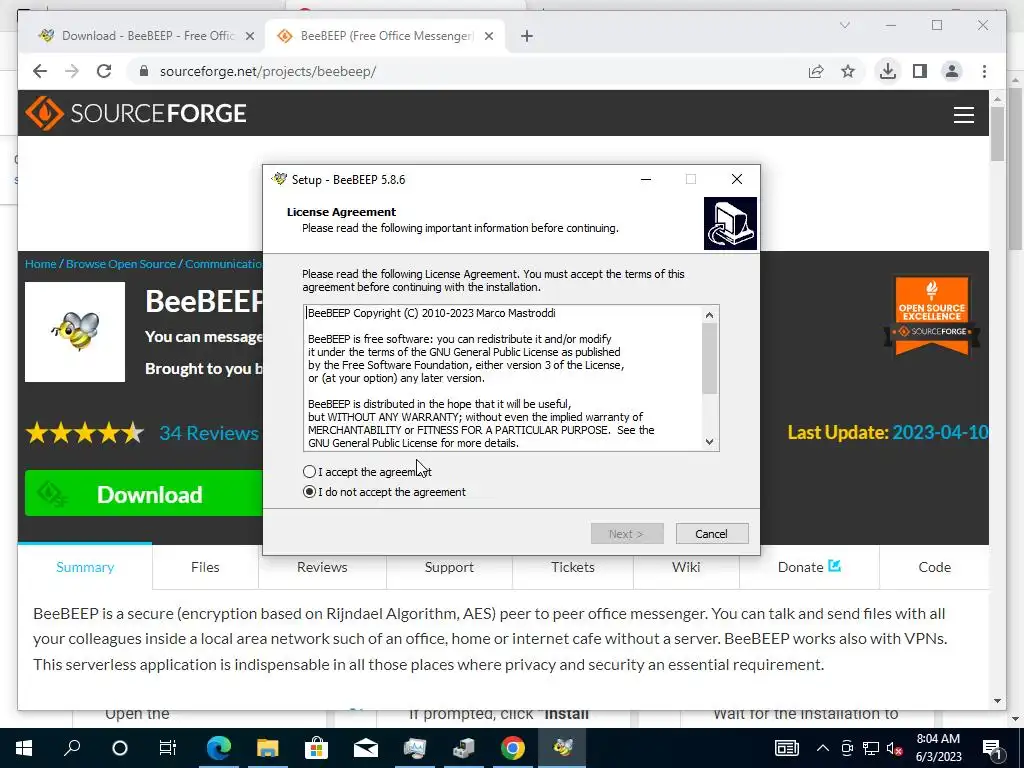Click the BeeBEEP bee icon in setup title bar

point(279,179)
